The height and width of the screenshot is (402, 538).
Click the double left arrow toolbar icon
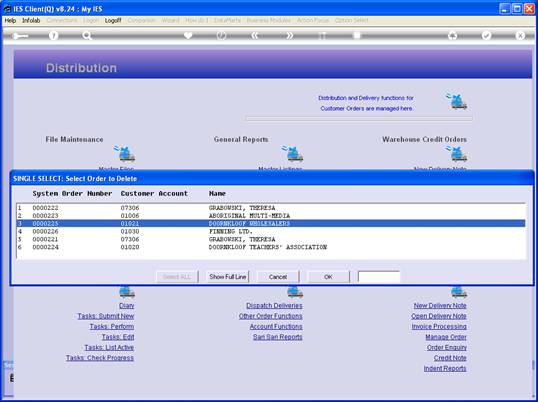(x=254, y=35)
